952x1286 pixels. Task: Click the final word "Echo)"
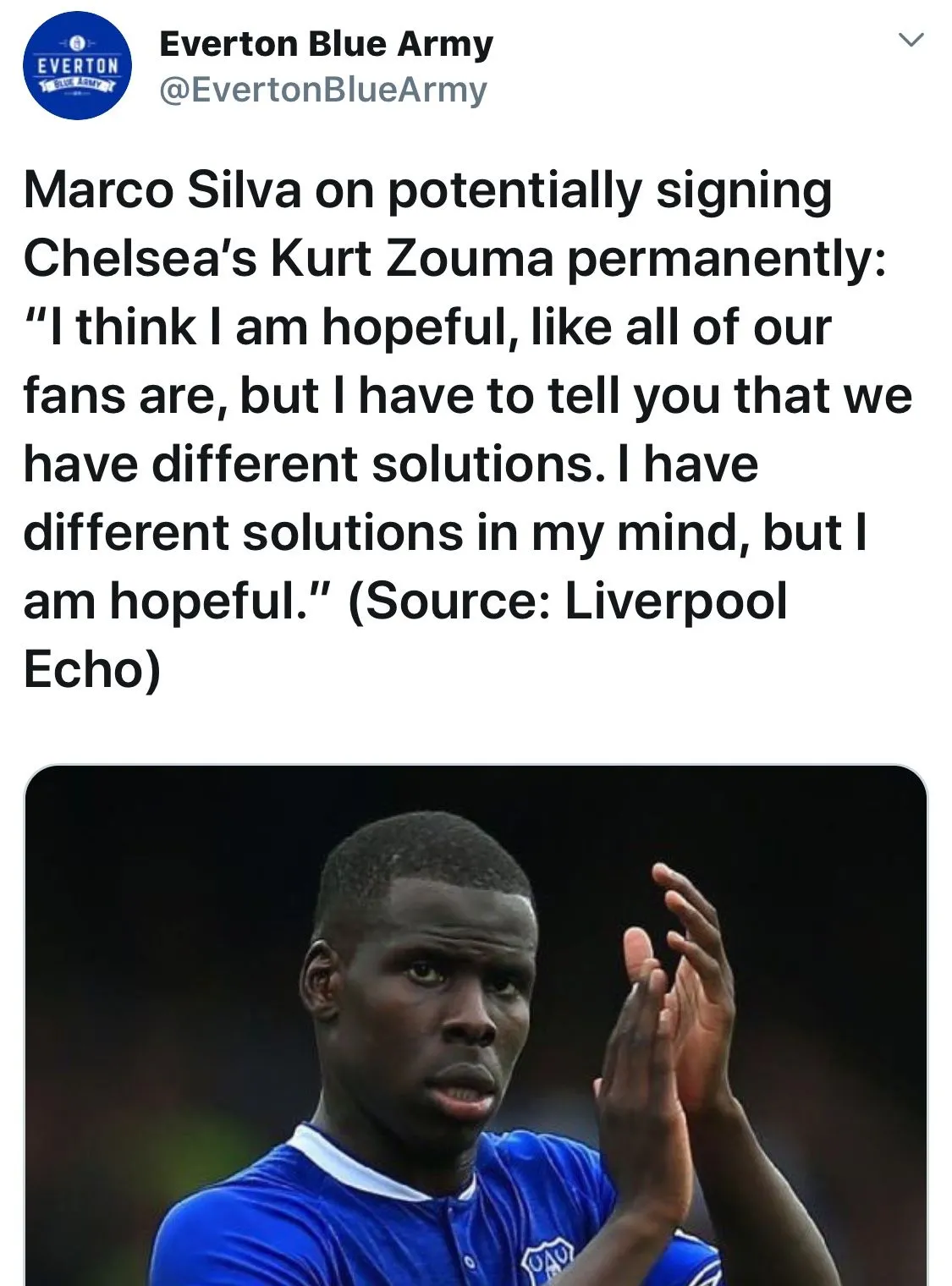pos(91,670)
